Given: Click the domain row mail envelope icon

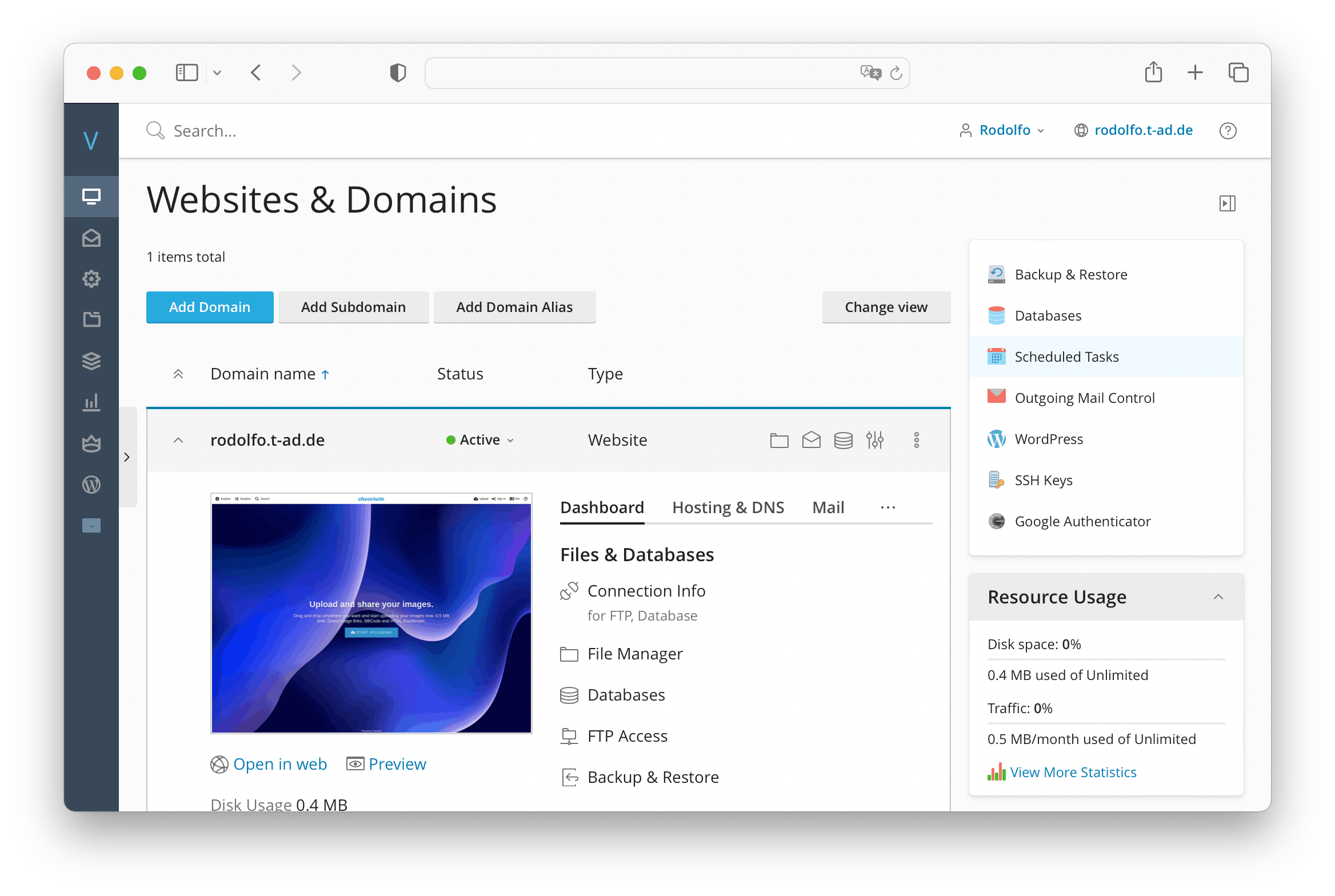Looking at the screenshot, I should (x=811, y=440).
